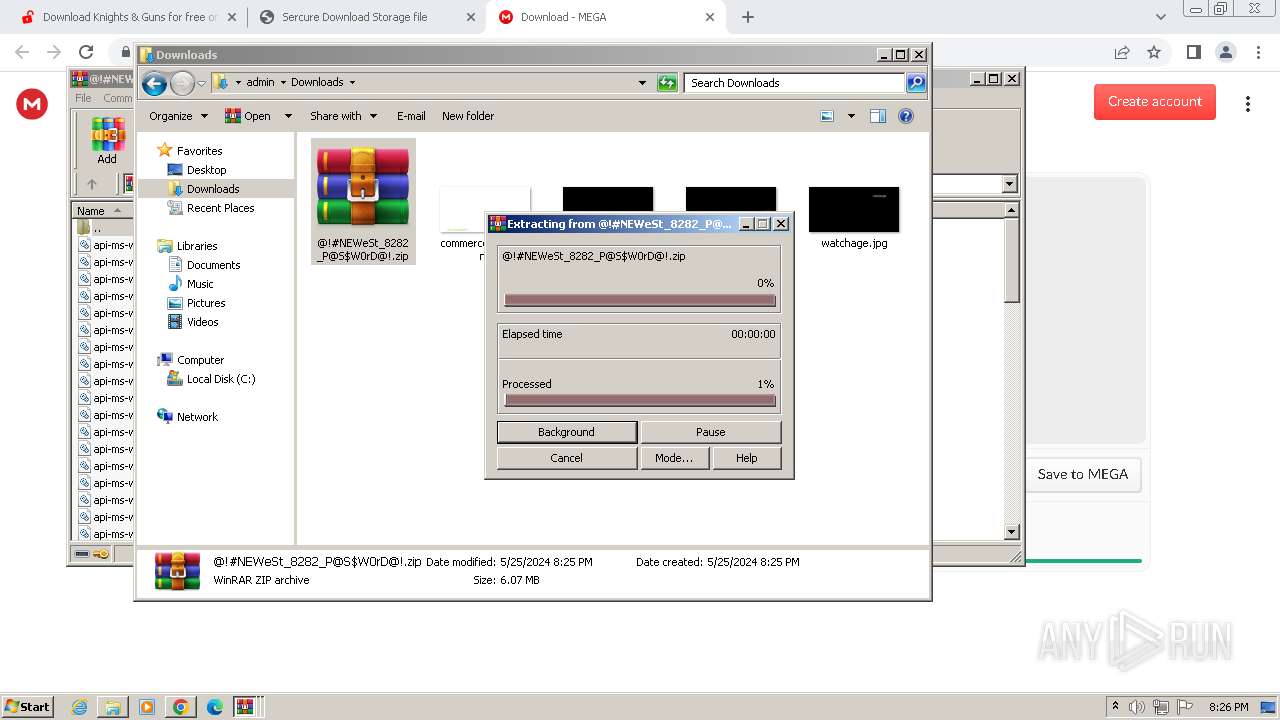Cancel the extraction

(x=566, y=458)
